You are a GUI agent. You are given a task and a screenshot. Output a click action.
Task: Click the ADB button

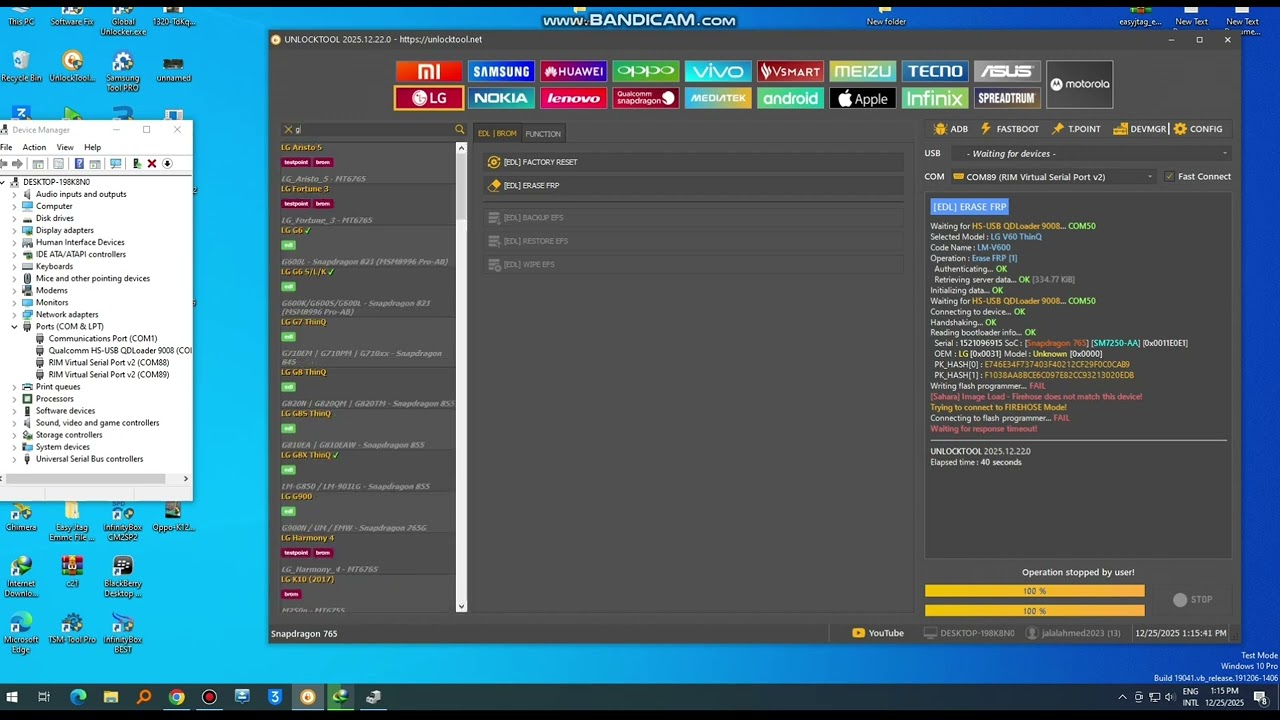951,129
